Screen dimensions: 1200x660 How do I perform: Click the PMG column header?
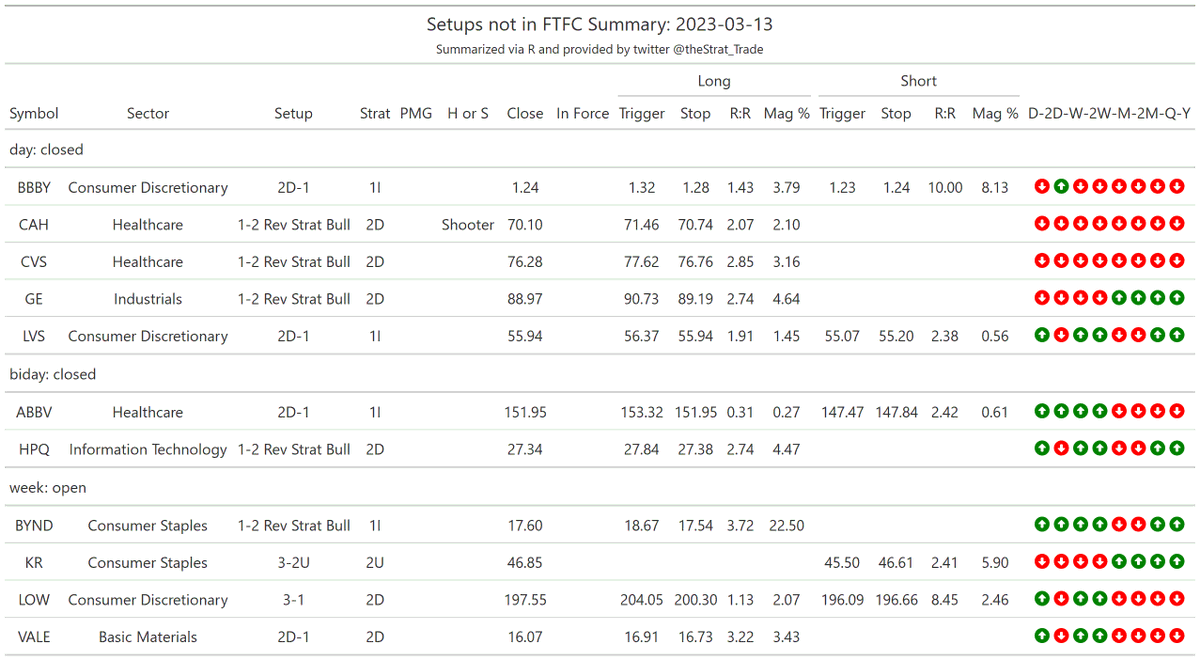pyautogui.click(x=416, y=113)
